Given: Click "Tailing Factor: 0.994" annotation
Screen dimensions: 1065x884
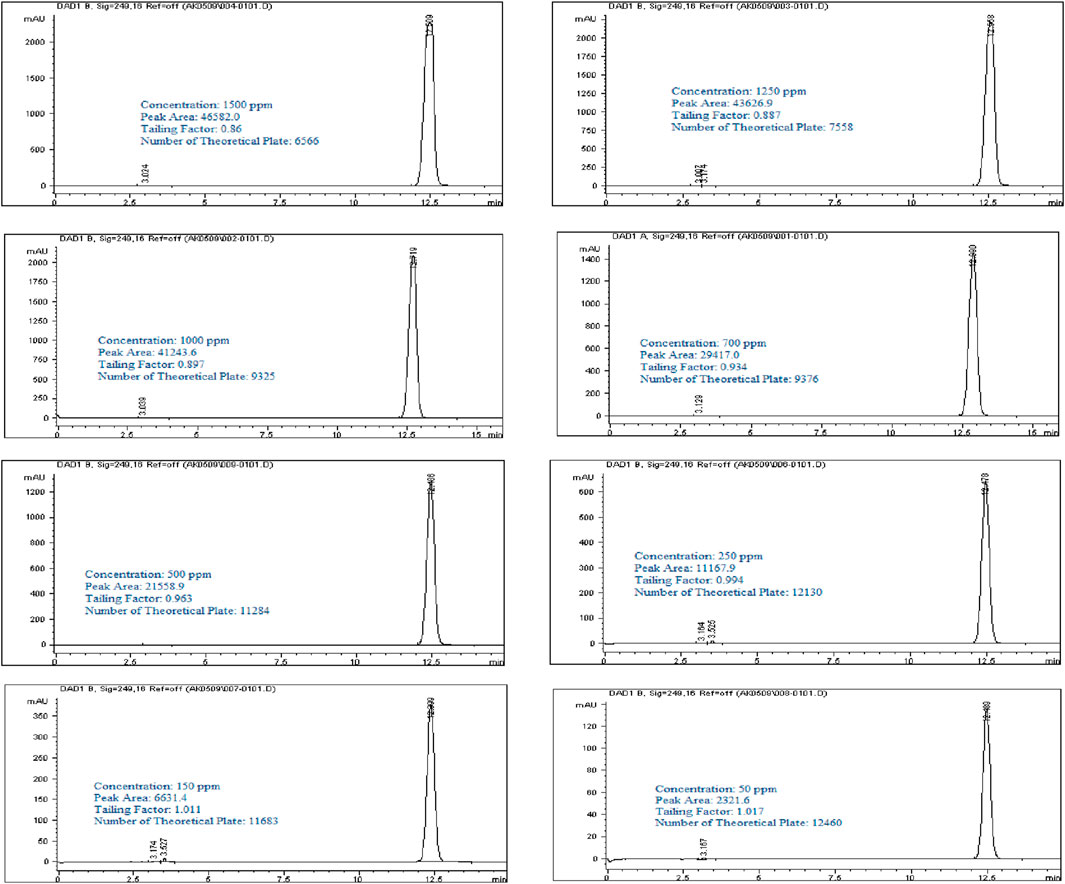Looking at the screenshot, I should 689,581.
